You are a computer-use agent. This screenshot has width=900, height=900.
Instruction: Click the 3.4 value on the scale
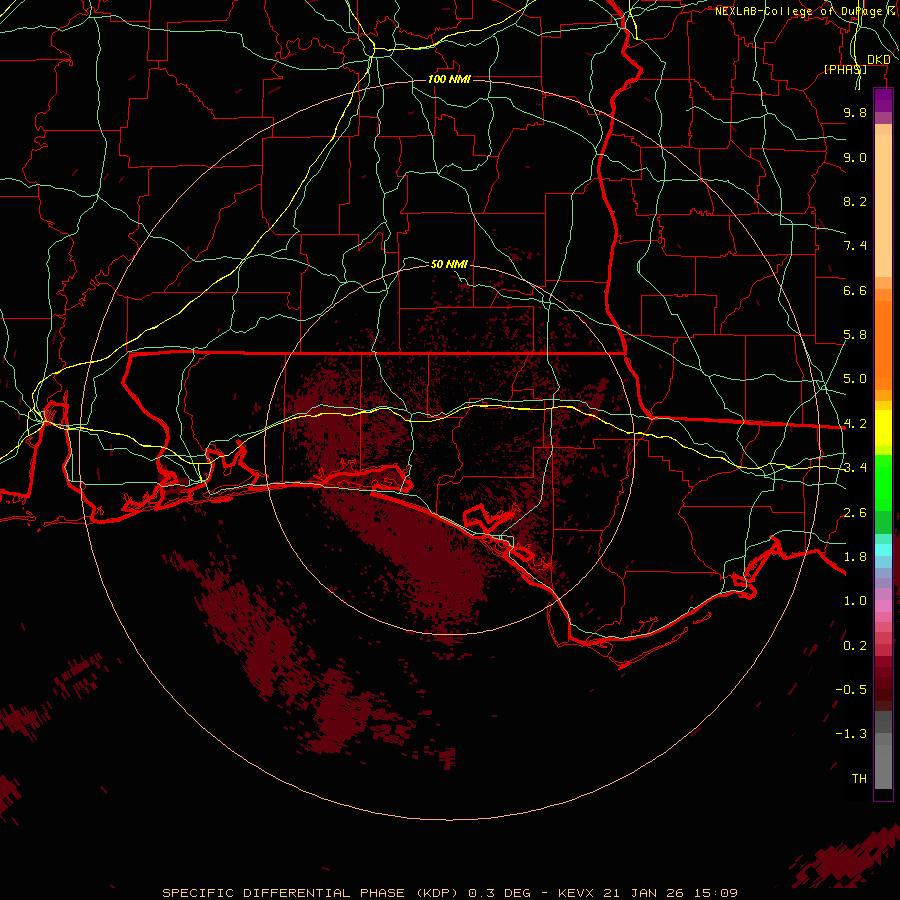pos(855,468)
